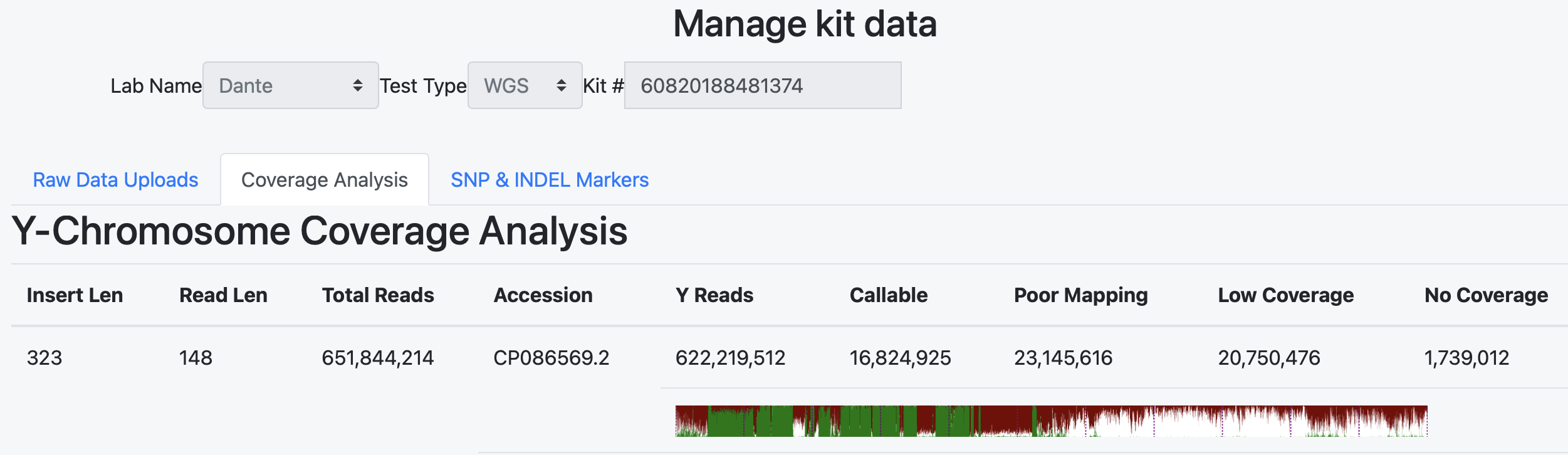Click the Read Len column header

[x=224, y=295]
